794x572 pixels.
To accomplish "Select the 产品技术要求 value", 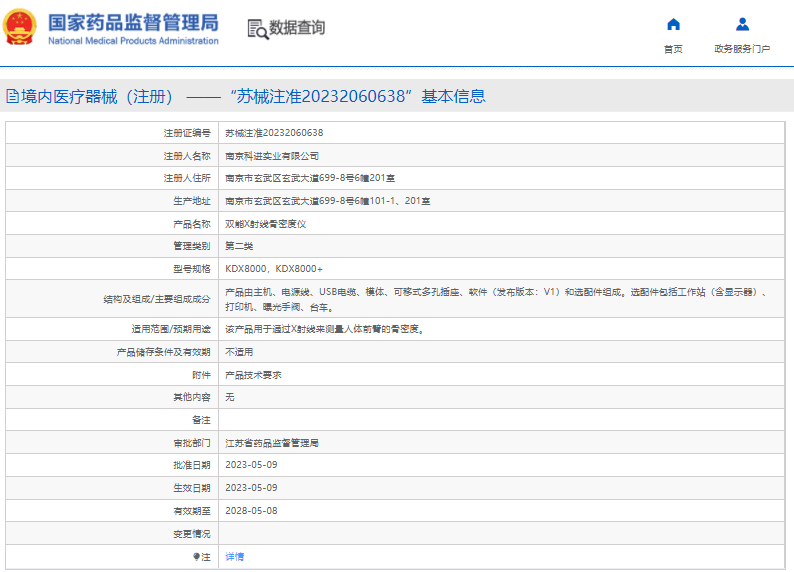I will [x=253, y=375].
